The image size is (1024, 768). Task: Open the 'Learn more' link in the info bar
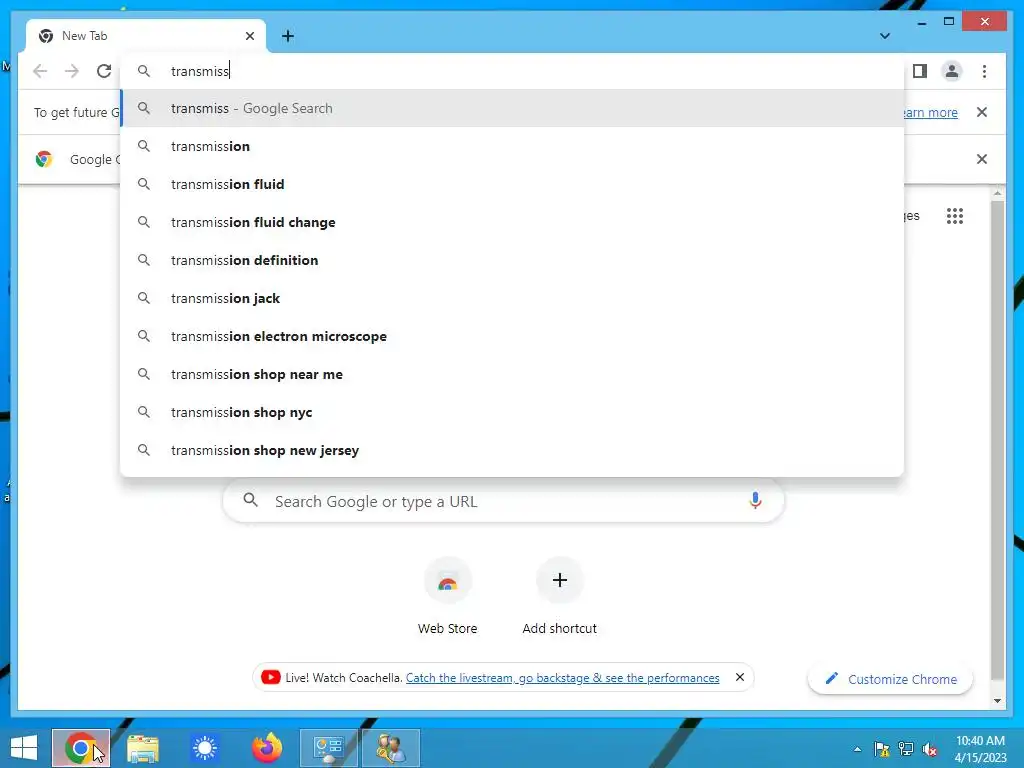coord(931,112)
